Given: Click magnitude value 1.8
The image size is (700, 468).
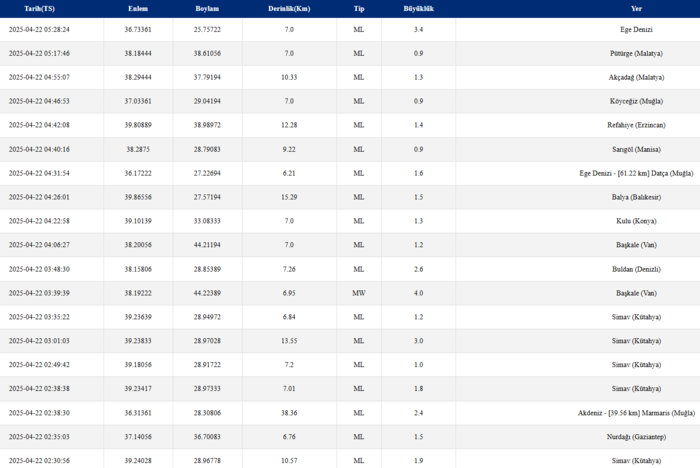Looking at the screenshot, I should tap(418, 389).
